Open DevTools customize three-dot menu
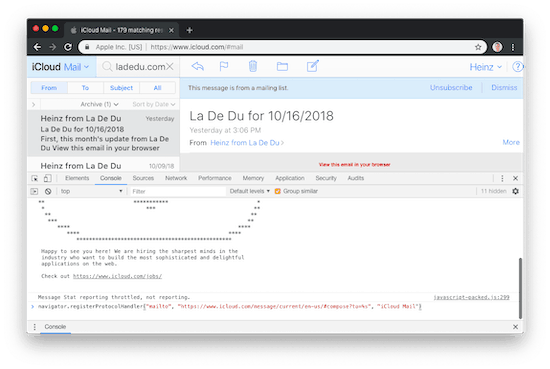 pyautogui.click(x=502, y=178)
